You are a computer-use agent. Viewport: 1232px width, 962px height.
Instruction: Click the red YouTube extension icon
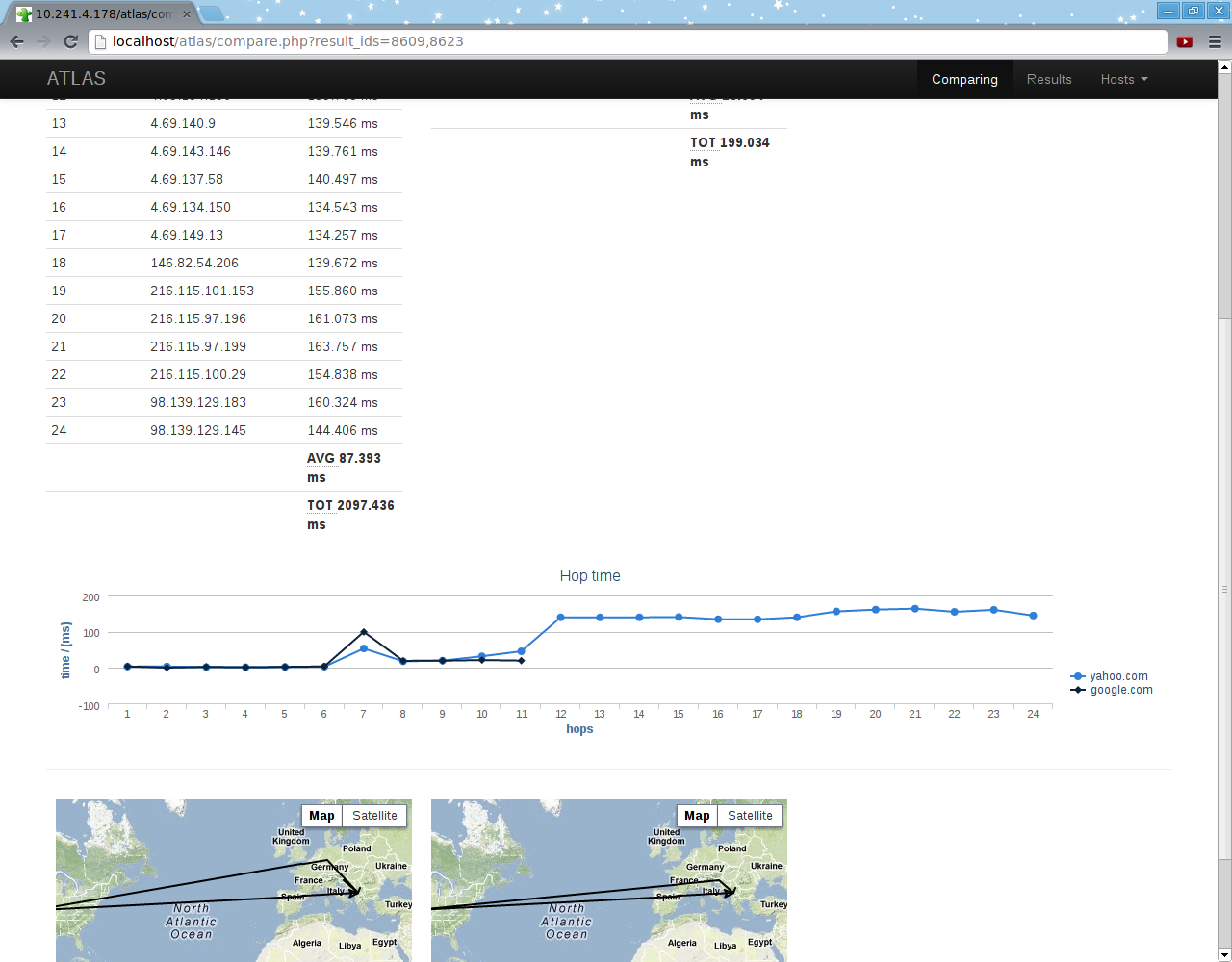tap(1185, 41)
